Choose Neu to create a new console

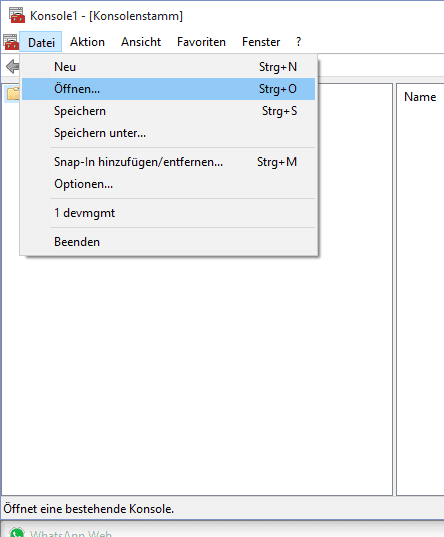(169, 67)
